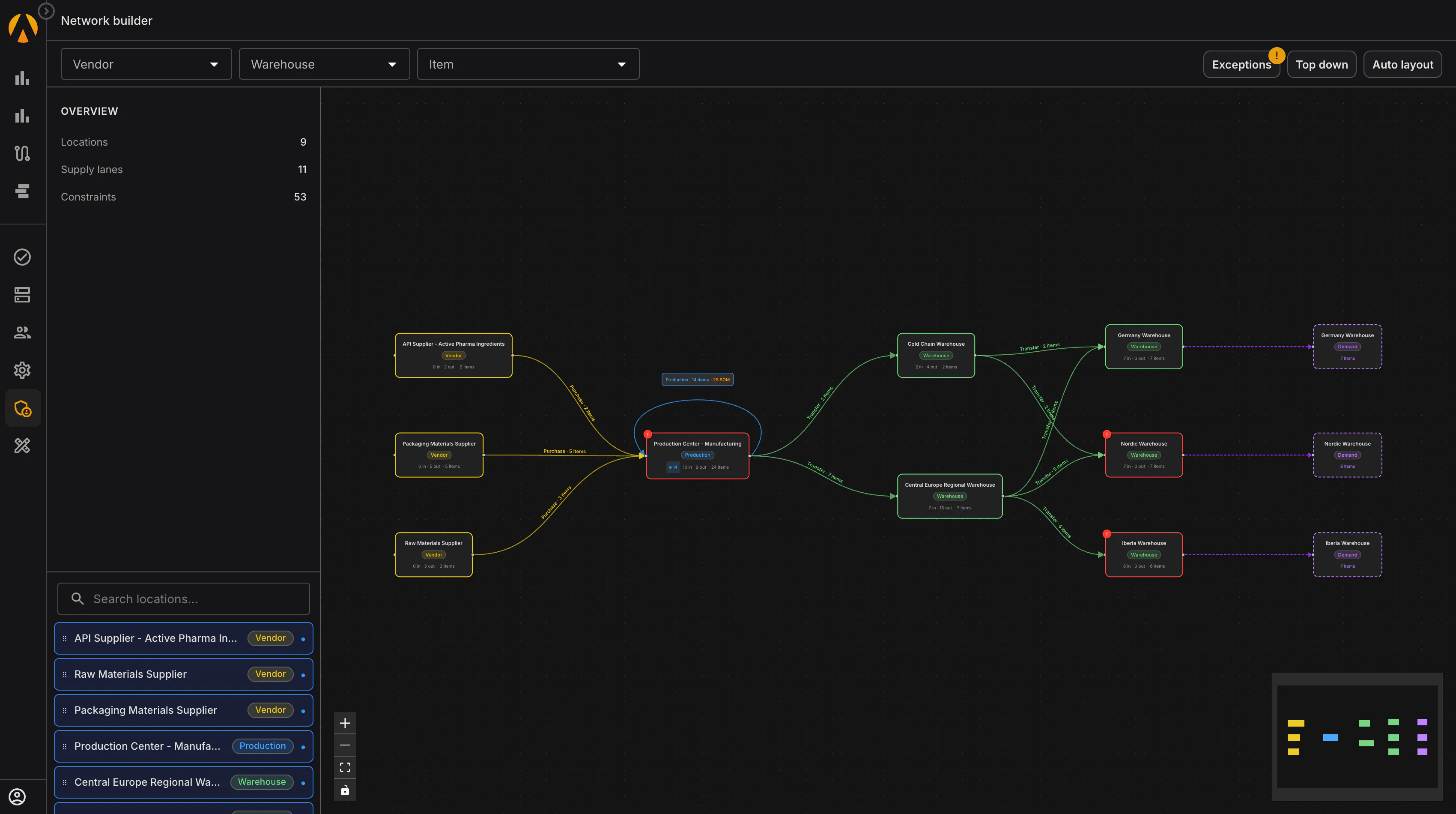Click red alert on Production Center node
Screen dimensions: 1456x814
click(x=648, y=434)
